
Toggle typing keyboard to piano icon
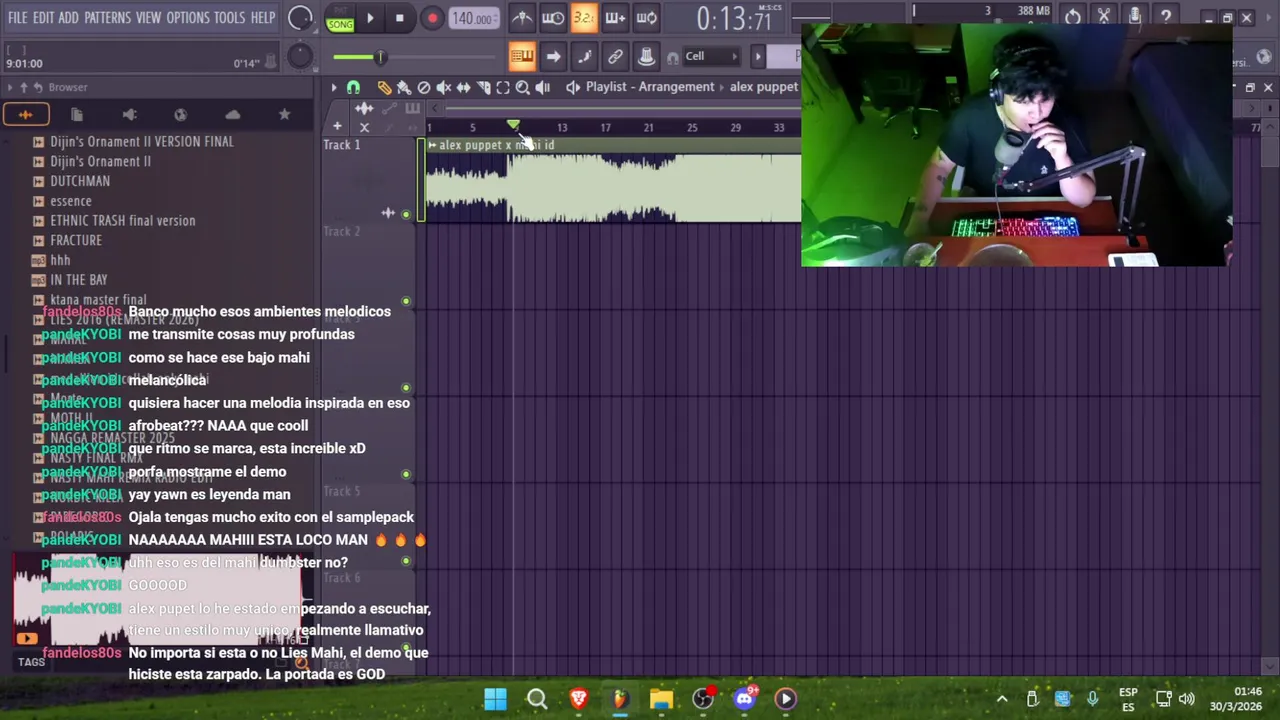point(522,57)
